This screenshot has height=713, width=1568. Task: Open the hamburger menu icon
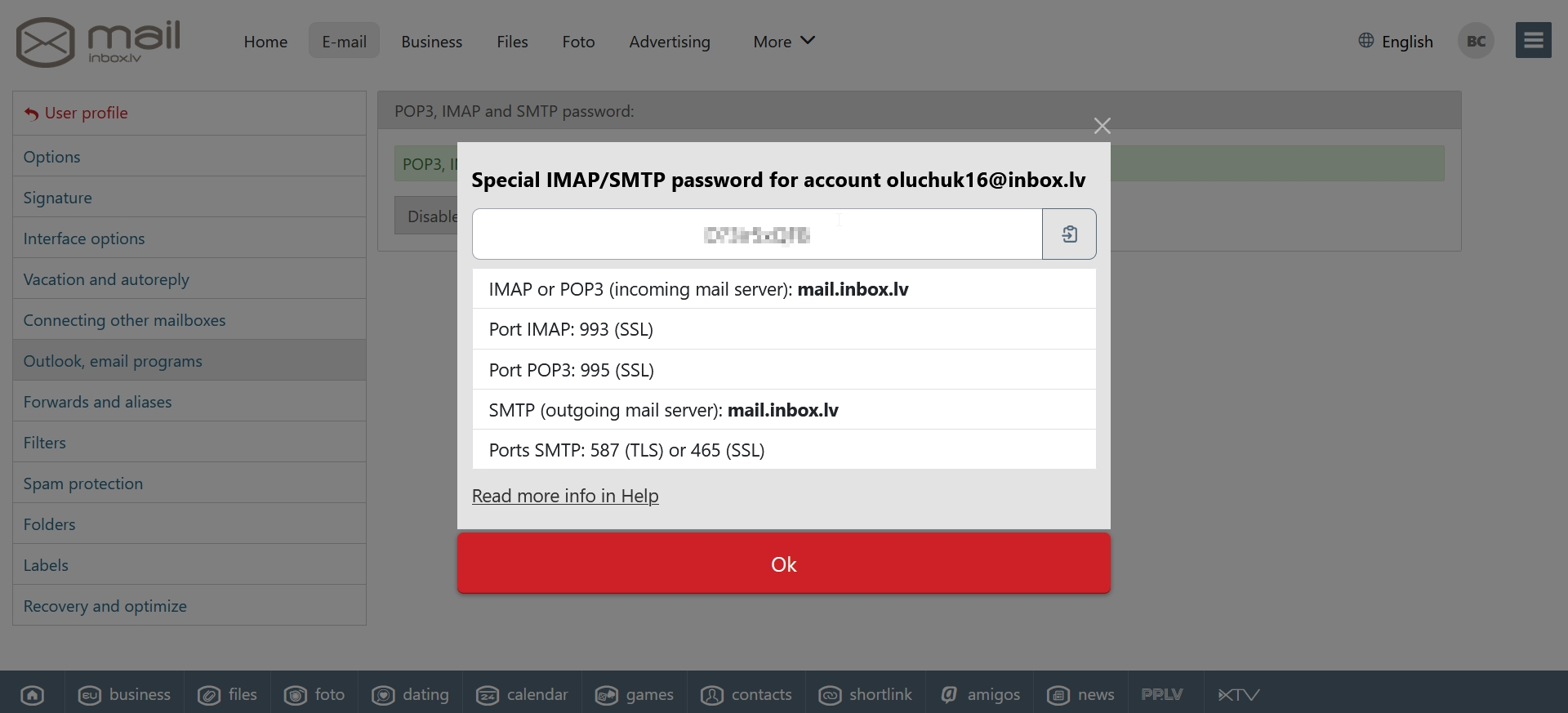1533,40
